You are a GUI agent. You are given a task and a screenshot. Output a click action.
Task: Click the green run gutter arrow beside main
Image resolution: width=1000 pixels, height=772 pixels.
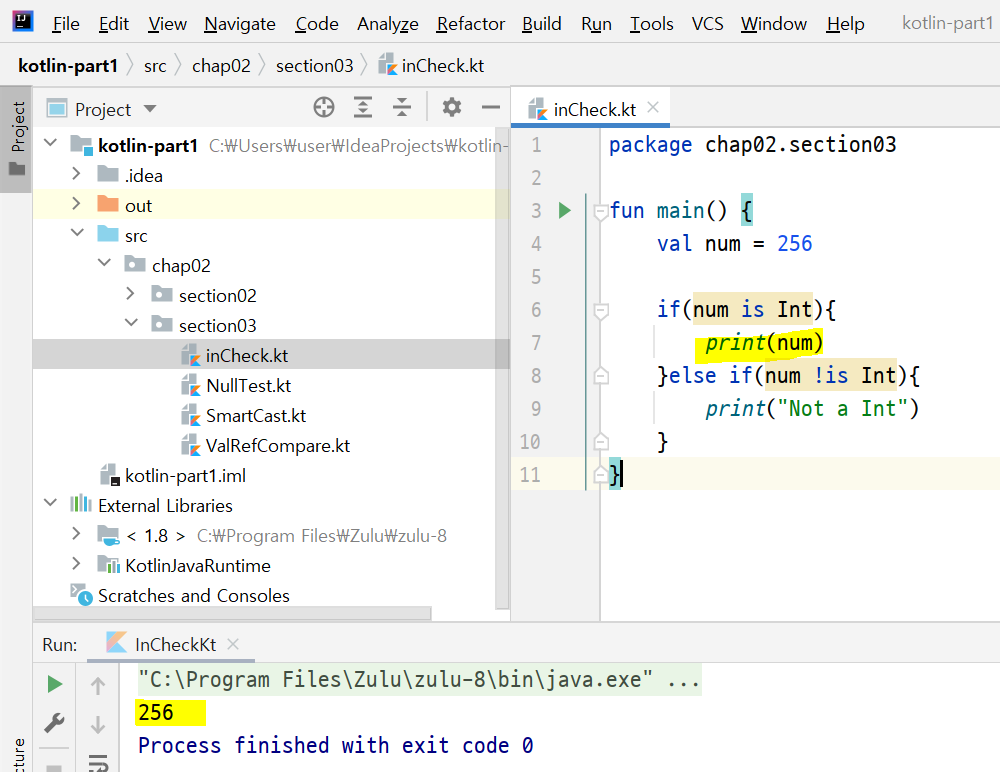[564, 210]
